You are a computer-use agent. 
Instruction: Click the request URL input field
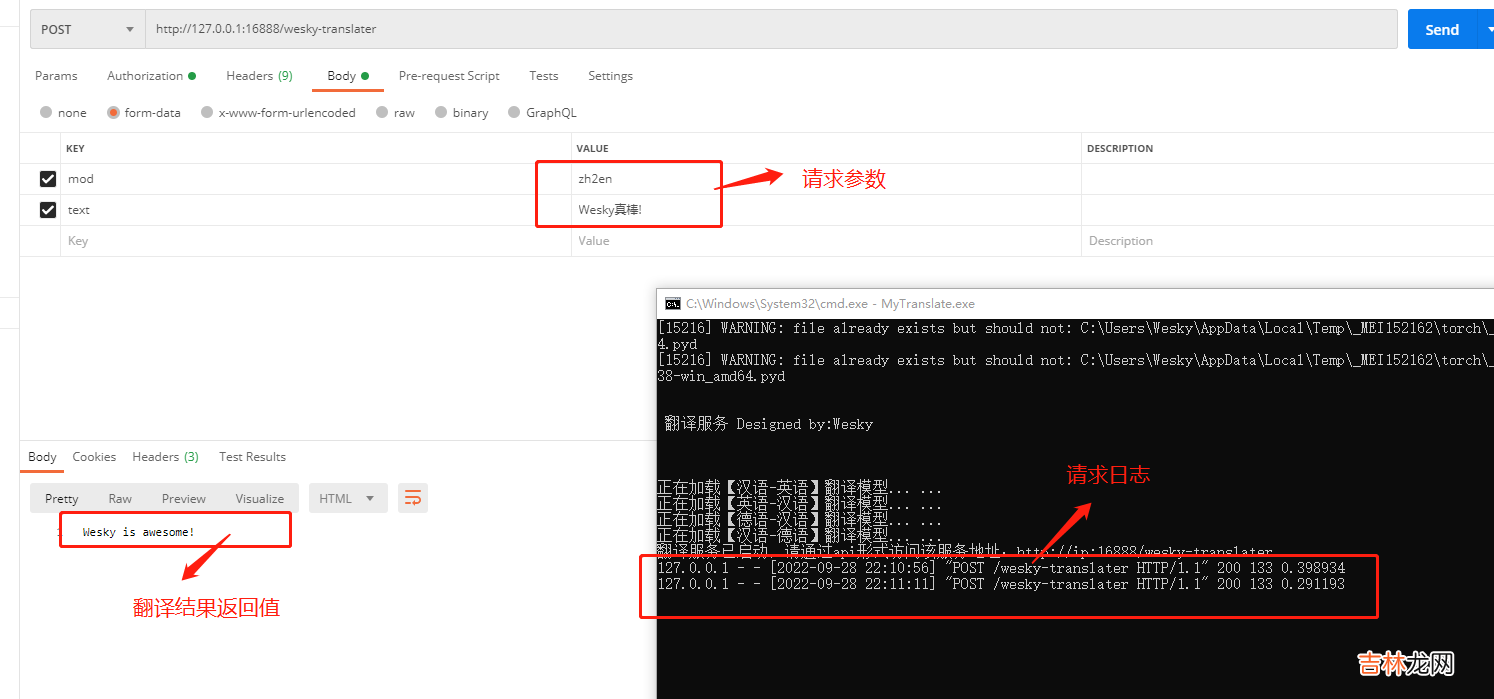coord(770,30)
